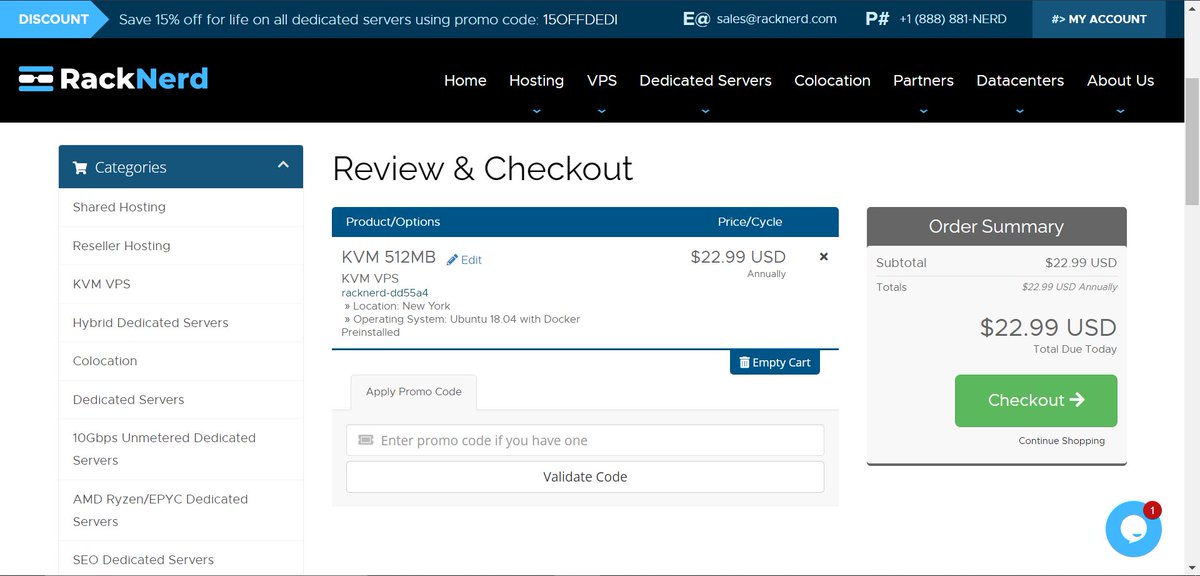This screenshot has height=576, width=1200.
Task: Click the Continue Shopping link
Action: click(x=1062, y=441)
